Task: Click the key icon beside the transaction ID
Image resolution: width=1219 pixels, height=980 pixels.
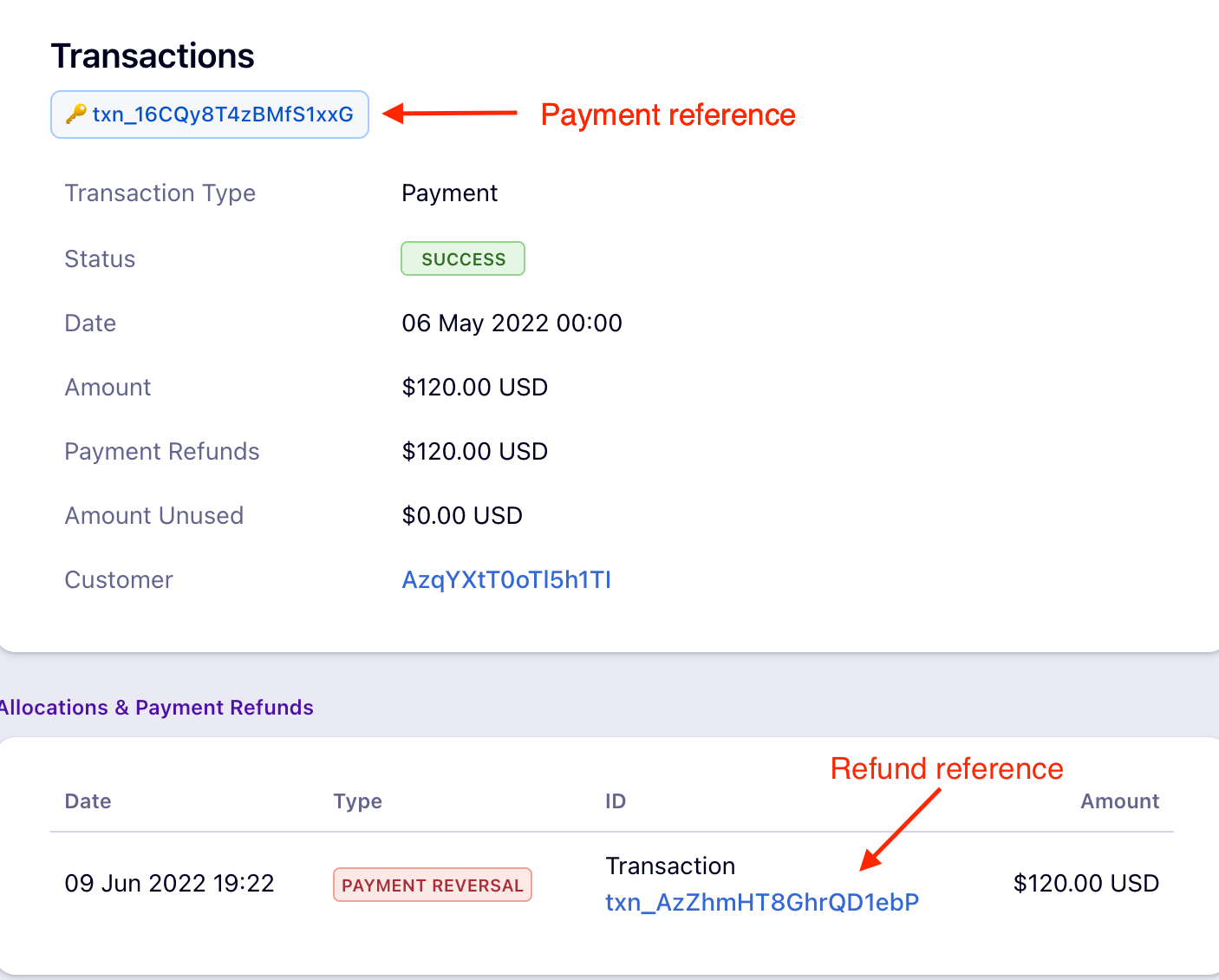Action: point(75,114)
